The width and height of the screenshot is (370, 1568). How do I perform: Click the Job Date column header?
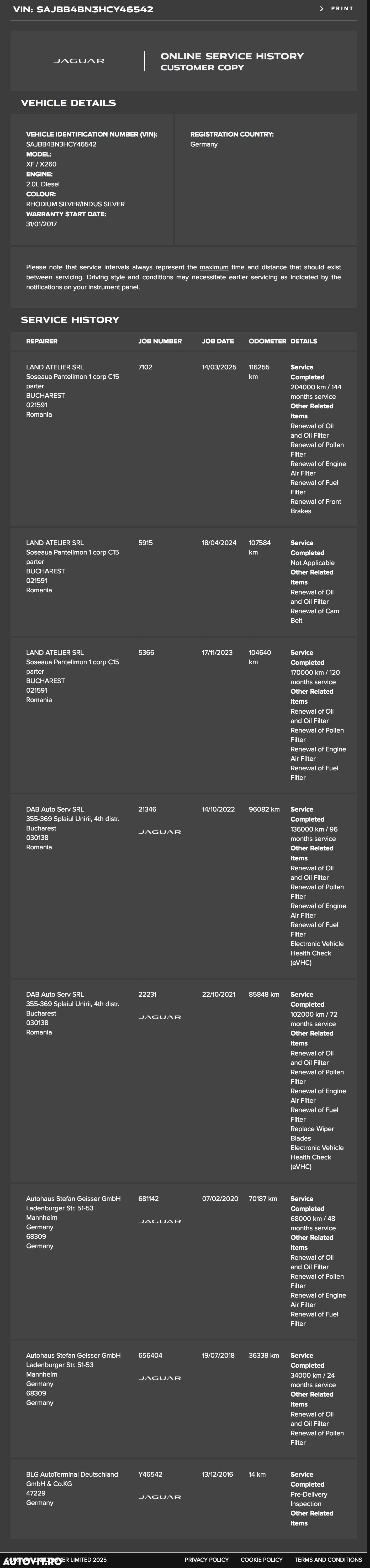pos(218,341)
